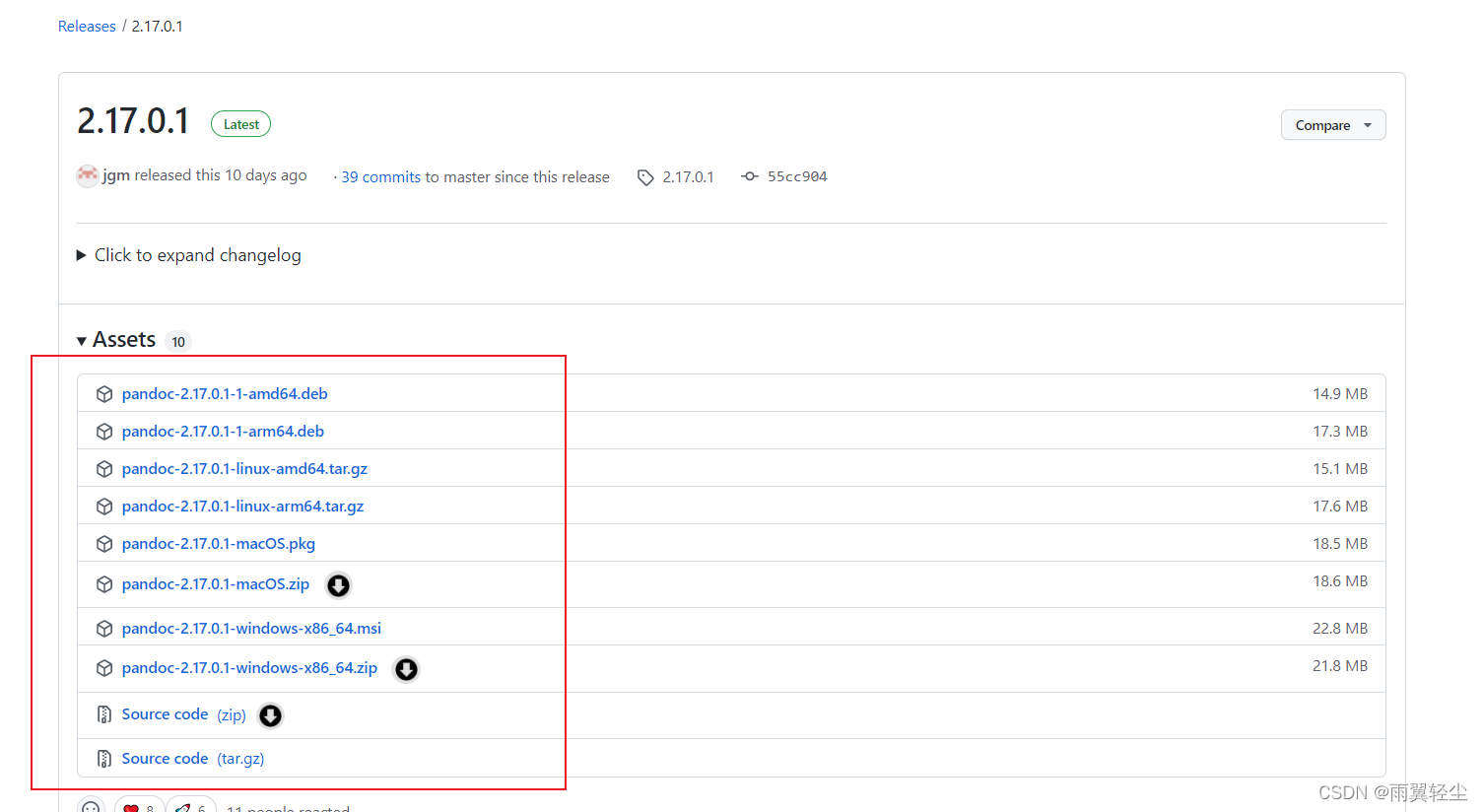Open the Compare dropdown
Image resolution: width=1483 pixels, height=812 pixels.
coord(1333,125)
